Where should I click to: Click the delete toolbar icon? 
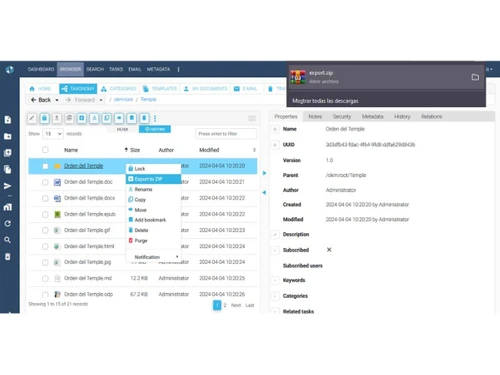(144, 118)
